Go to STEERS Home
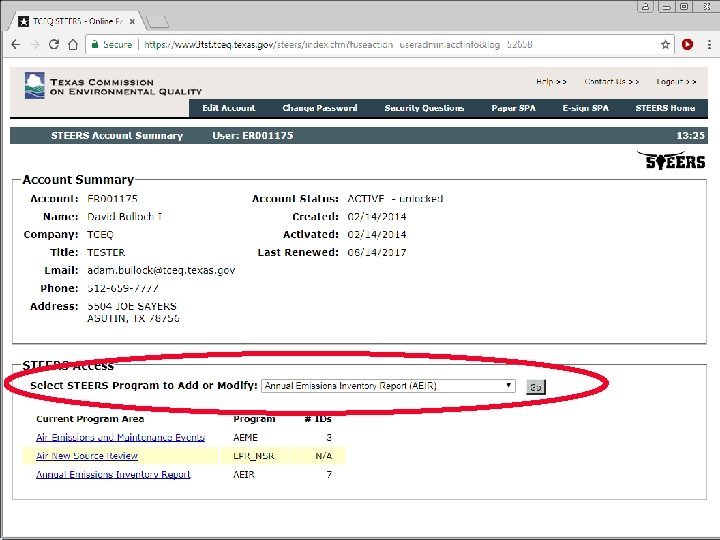The image size is (720, 540). click(665, 108)
